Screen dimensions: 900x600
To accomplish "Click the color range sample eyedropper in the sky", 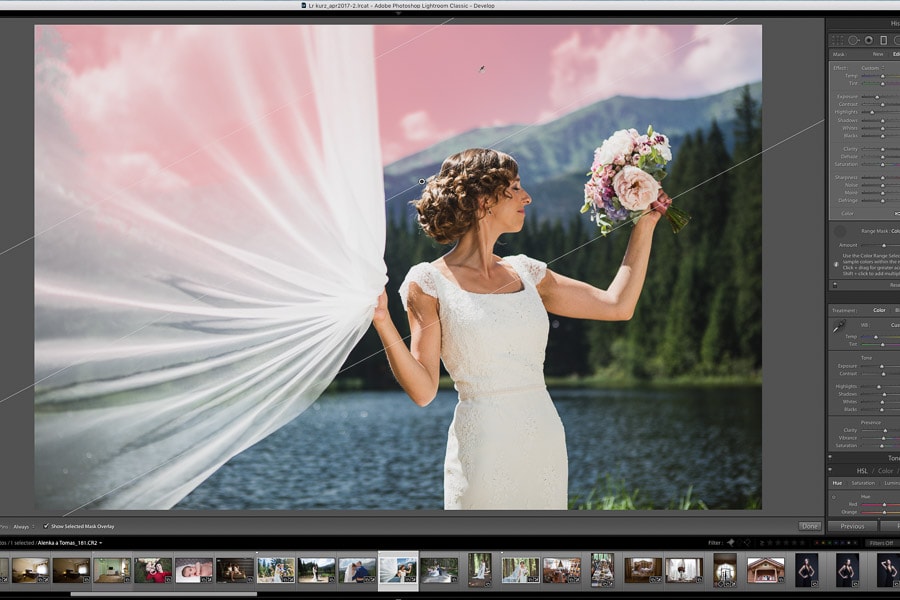I will (482, 69).
